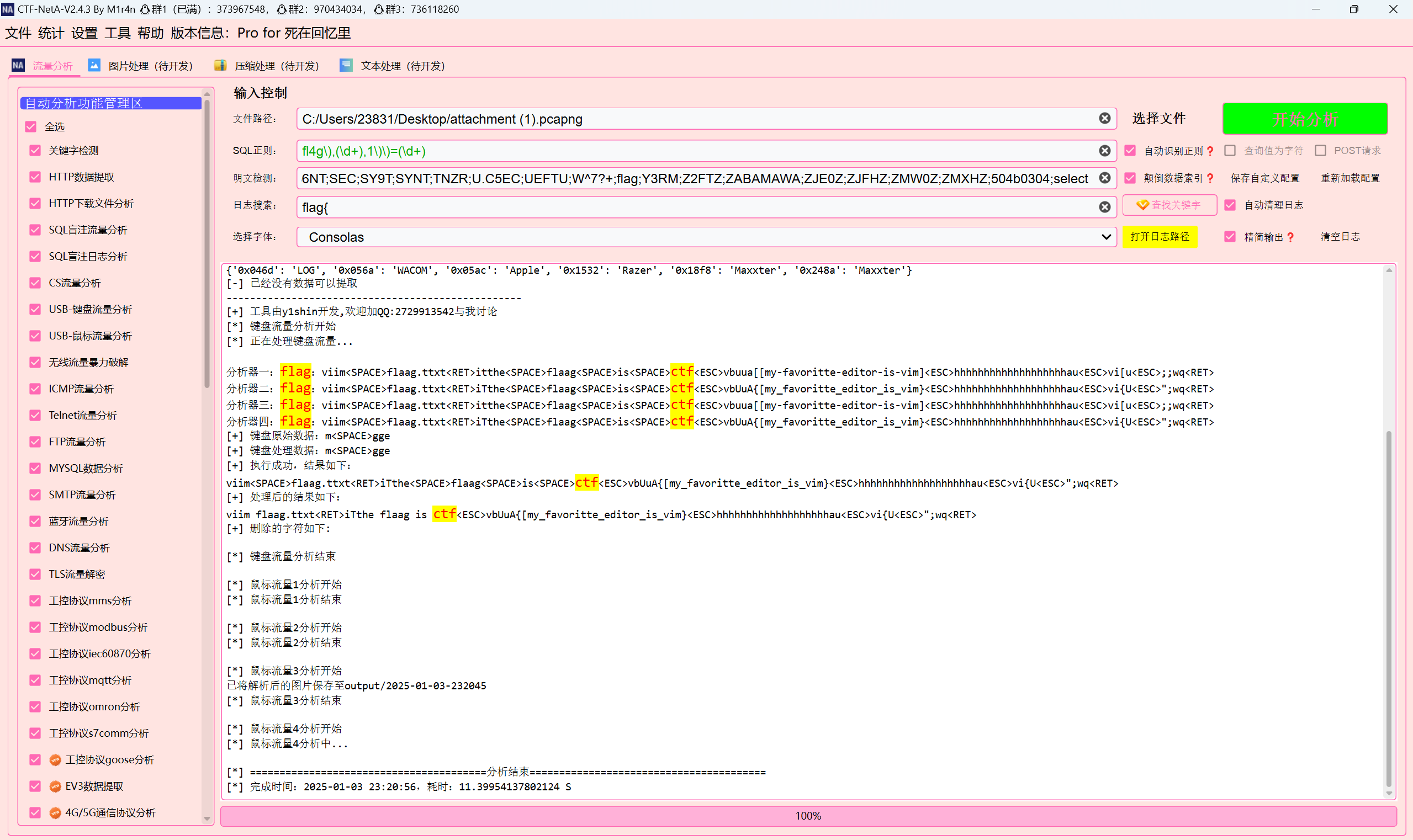This screenshot has height=840, width=1413.
Task: Clear the plaintext detection field
Action: tap(1104, 178)
